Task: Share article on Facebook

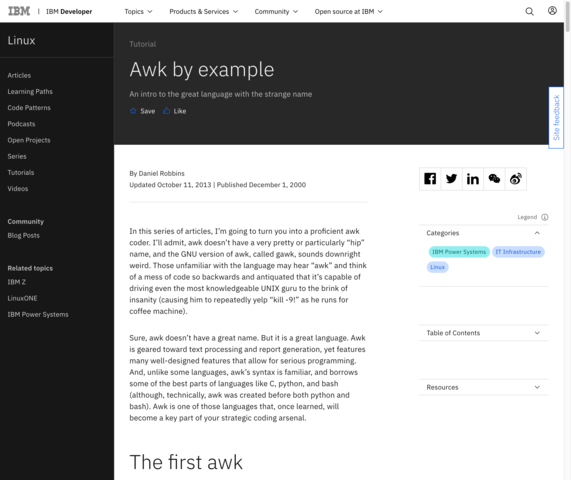Action: click(x=430, y=179)
